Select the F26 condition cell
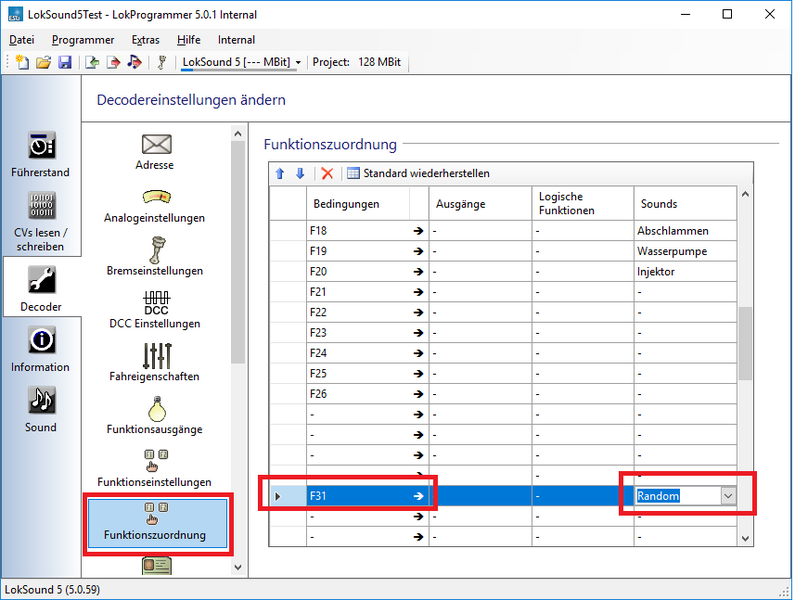 (x=368, y=394)
